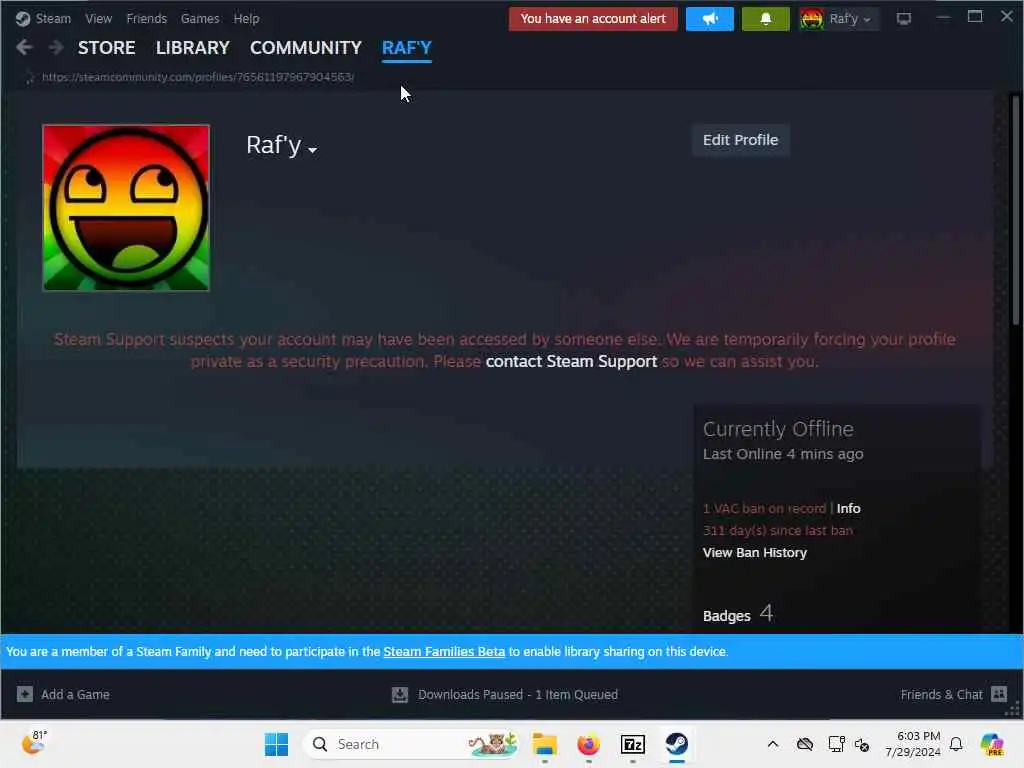The width and height of the screenshot is (1024, 768).
Task: Open the Steam Families Beta link
Action: point(444,651)
